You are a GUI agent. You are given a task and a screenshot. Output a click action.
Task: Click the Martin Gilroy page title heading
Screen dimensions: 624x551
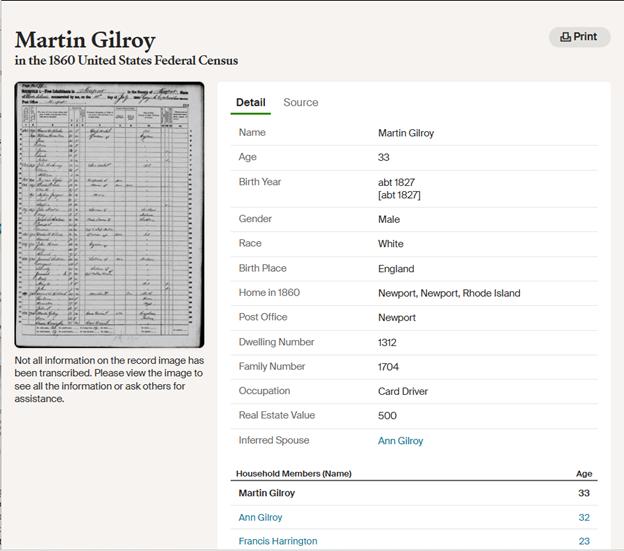85,40
